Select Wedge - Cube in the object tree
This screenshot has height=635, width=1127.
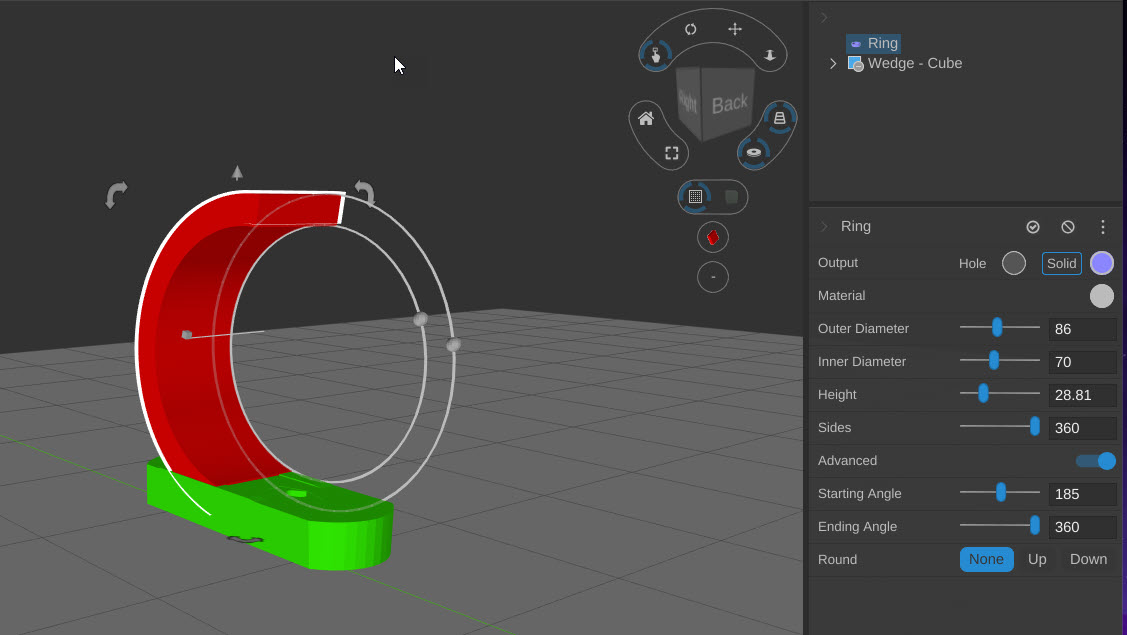pyautogui.click(x=906, y=63)
